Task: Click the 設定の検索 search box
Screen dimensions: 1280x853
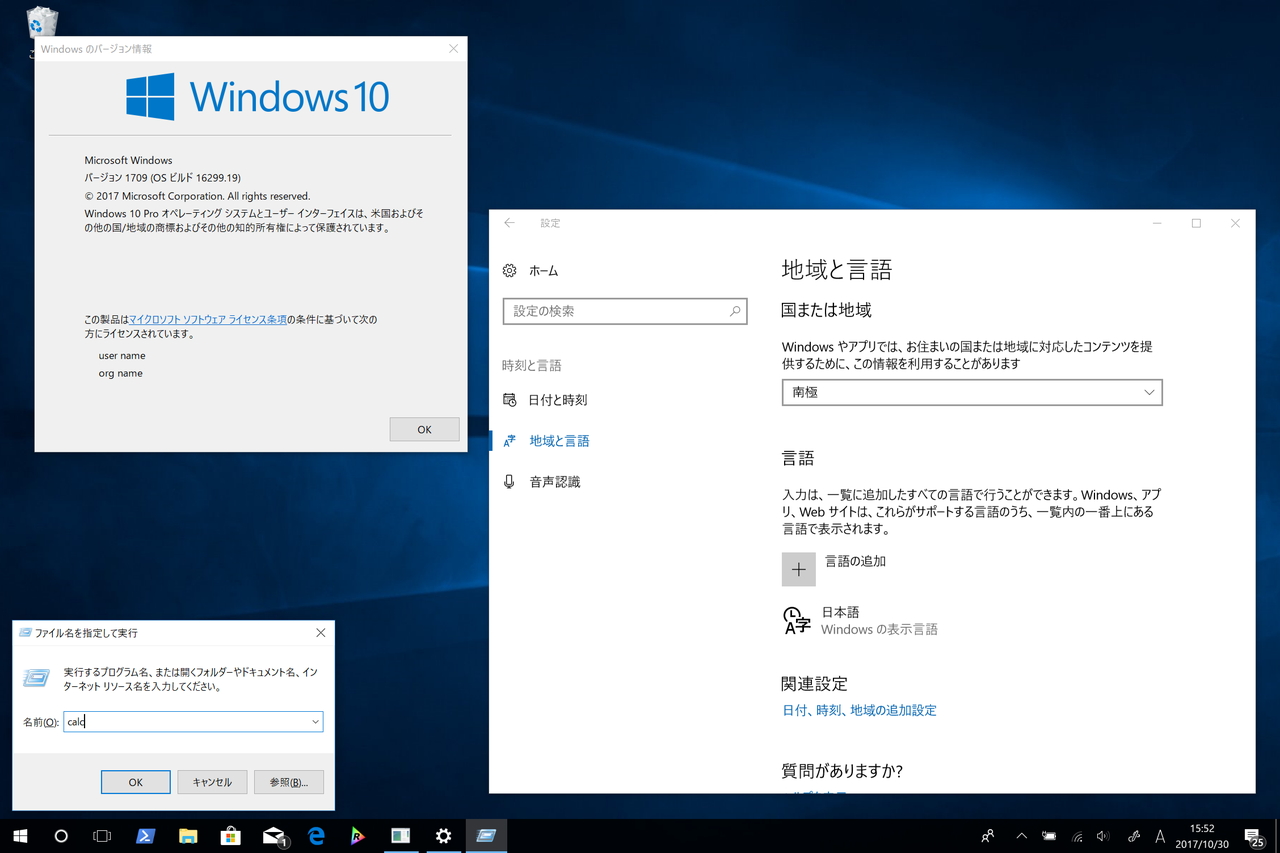Action: (x=625, y=311)
